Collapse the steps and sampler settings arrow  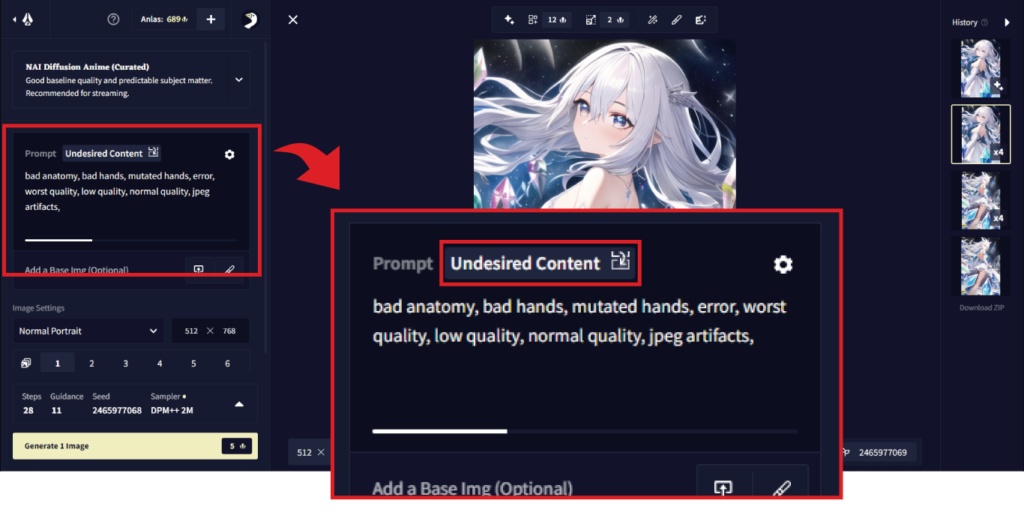pos(239,405)
